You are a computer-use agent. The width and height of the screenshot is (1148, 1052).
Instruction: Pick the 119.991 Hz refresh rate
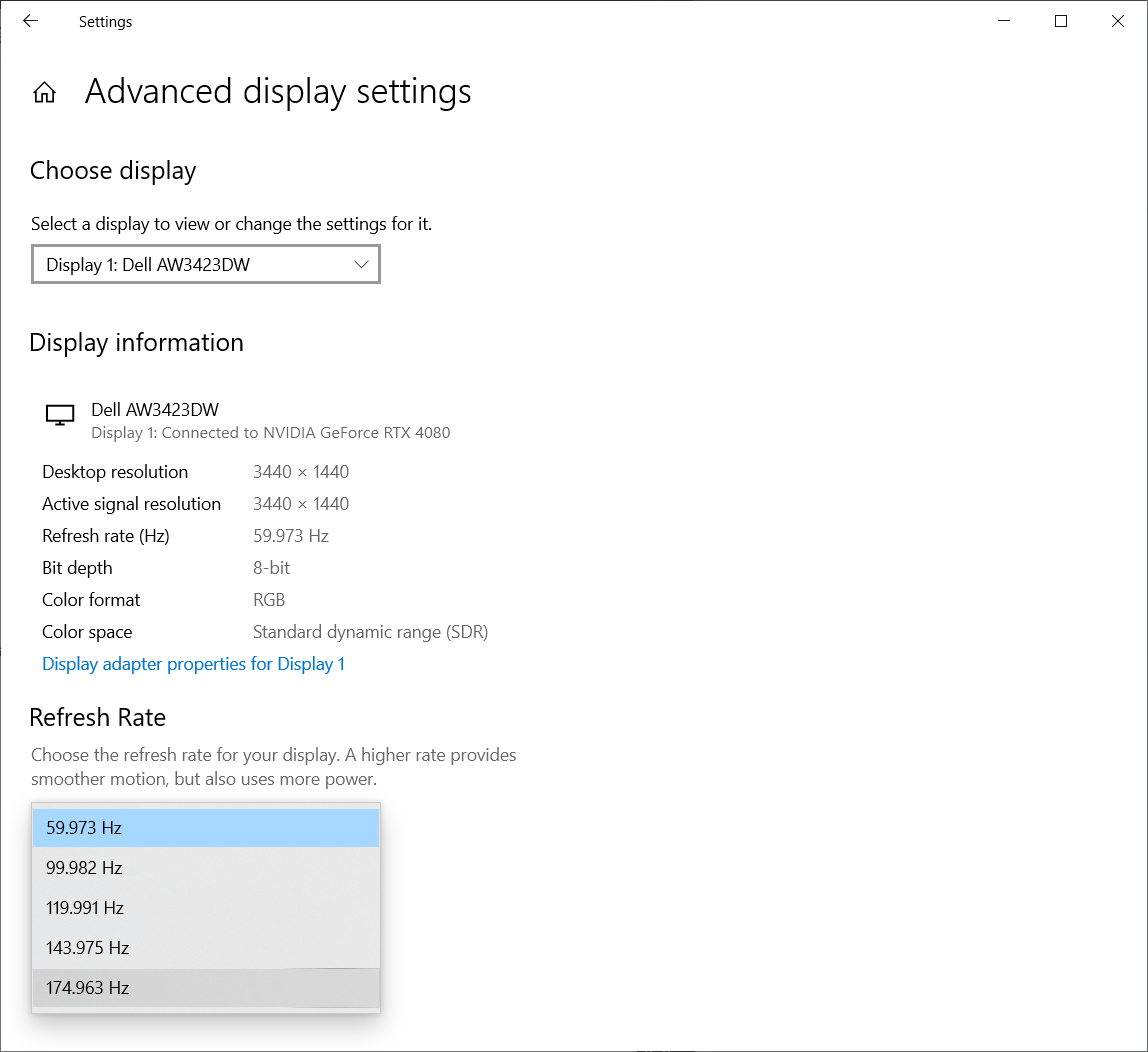click(206, 908)
